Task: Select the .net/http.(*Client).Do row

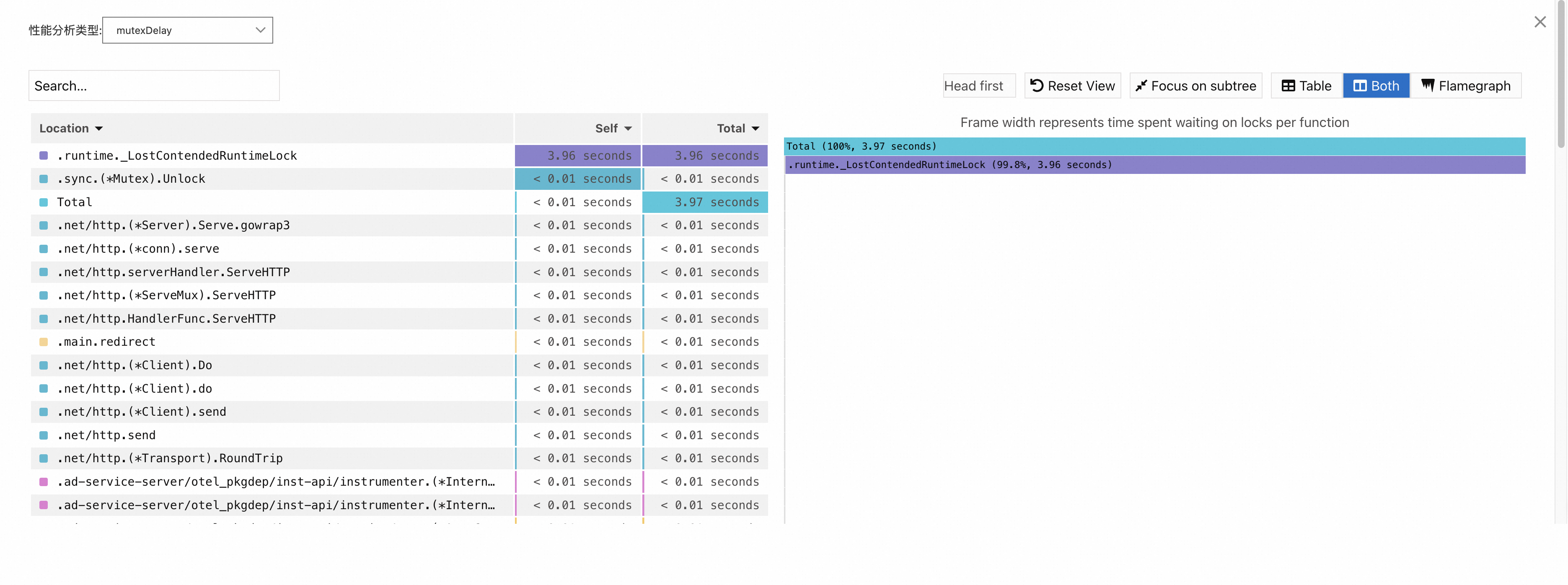Action: click(135, 365)
